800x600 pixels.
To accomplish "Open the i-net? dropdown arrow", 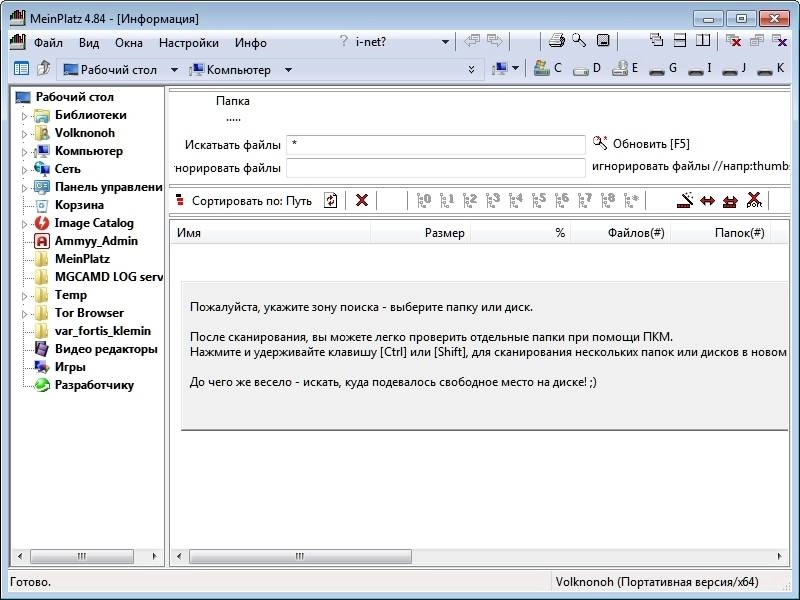I will pos(445,42).
